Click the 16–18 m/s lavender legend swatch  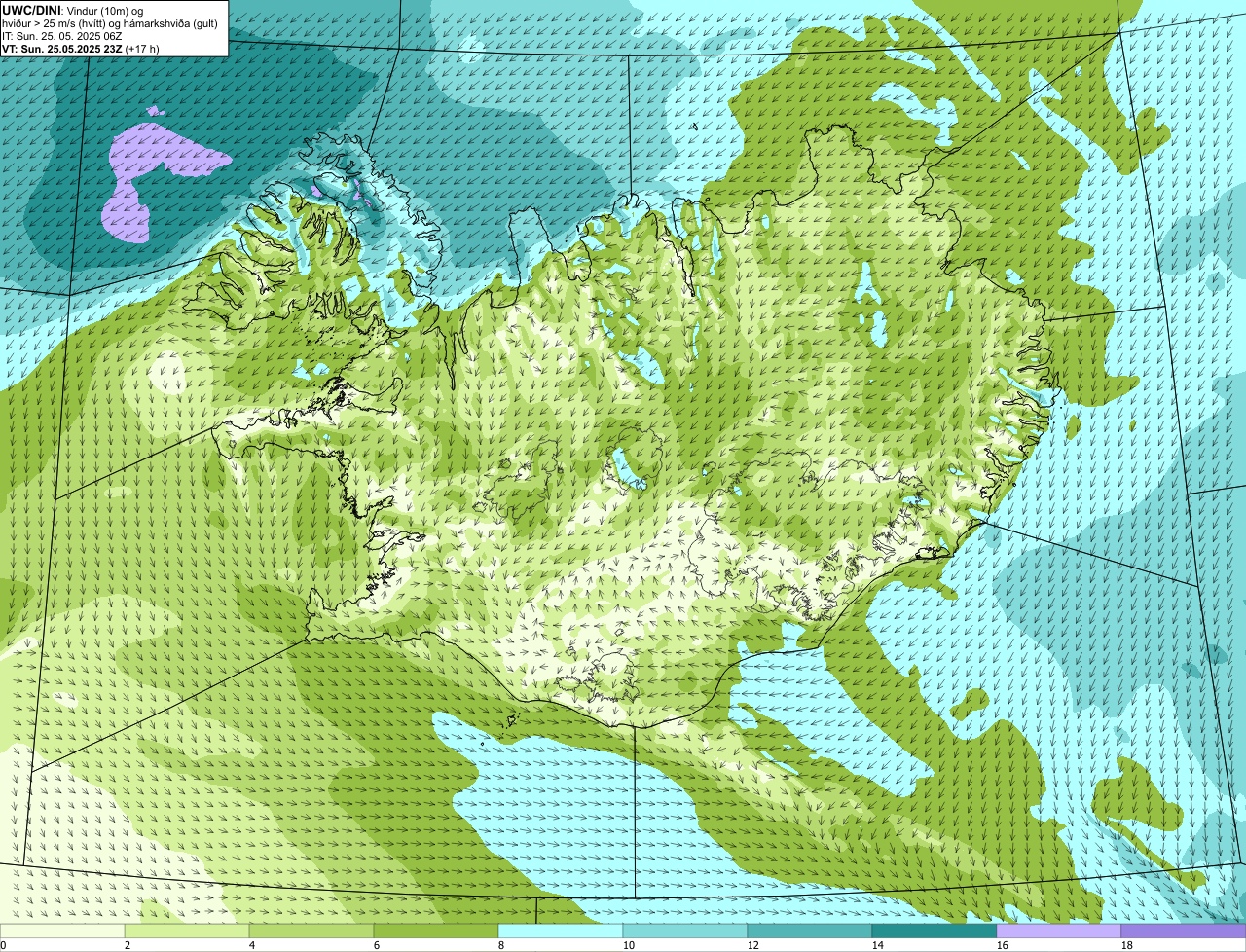point(1059,931)
